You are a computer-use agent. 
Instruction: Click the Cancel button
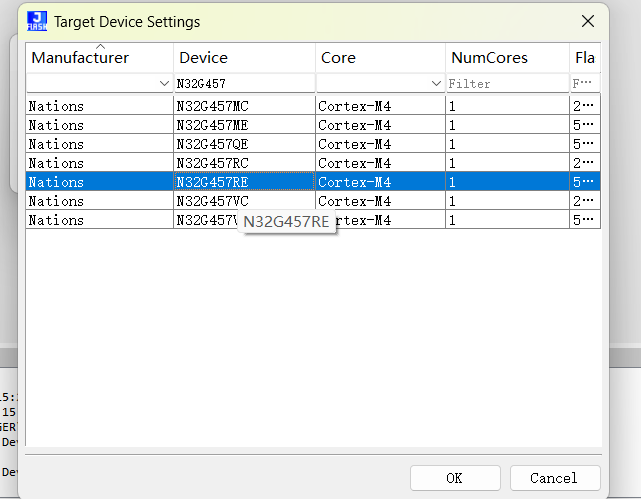(x=555, y=478)
